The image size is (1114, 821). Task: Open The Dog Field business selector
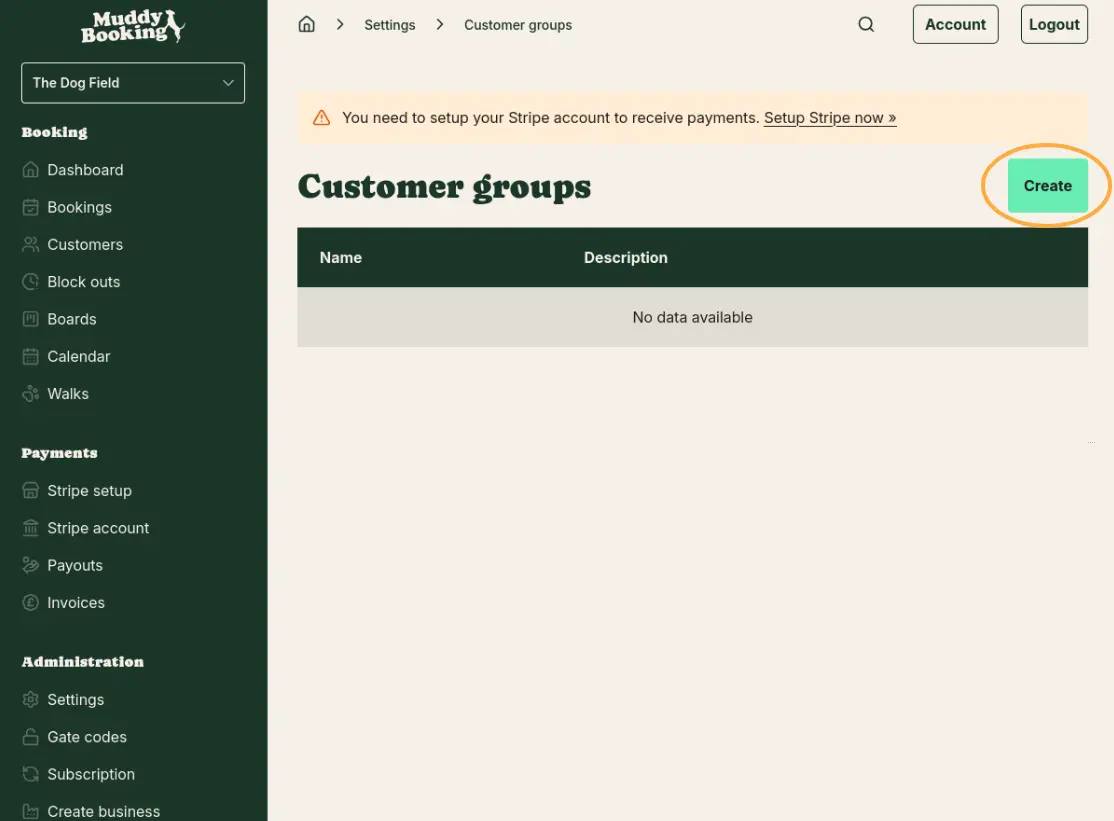pyautogui.click(x=132, y=83)
